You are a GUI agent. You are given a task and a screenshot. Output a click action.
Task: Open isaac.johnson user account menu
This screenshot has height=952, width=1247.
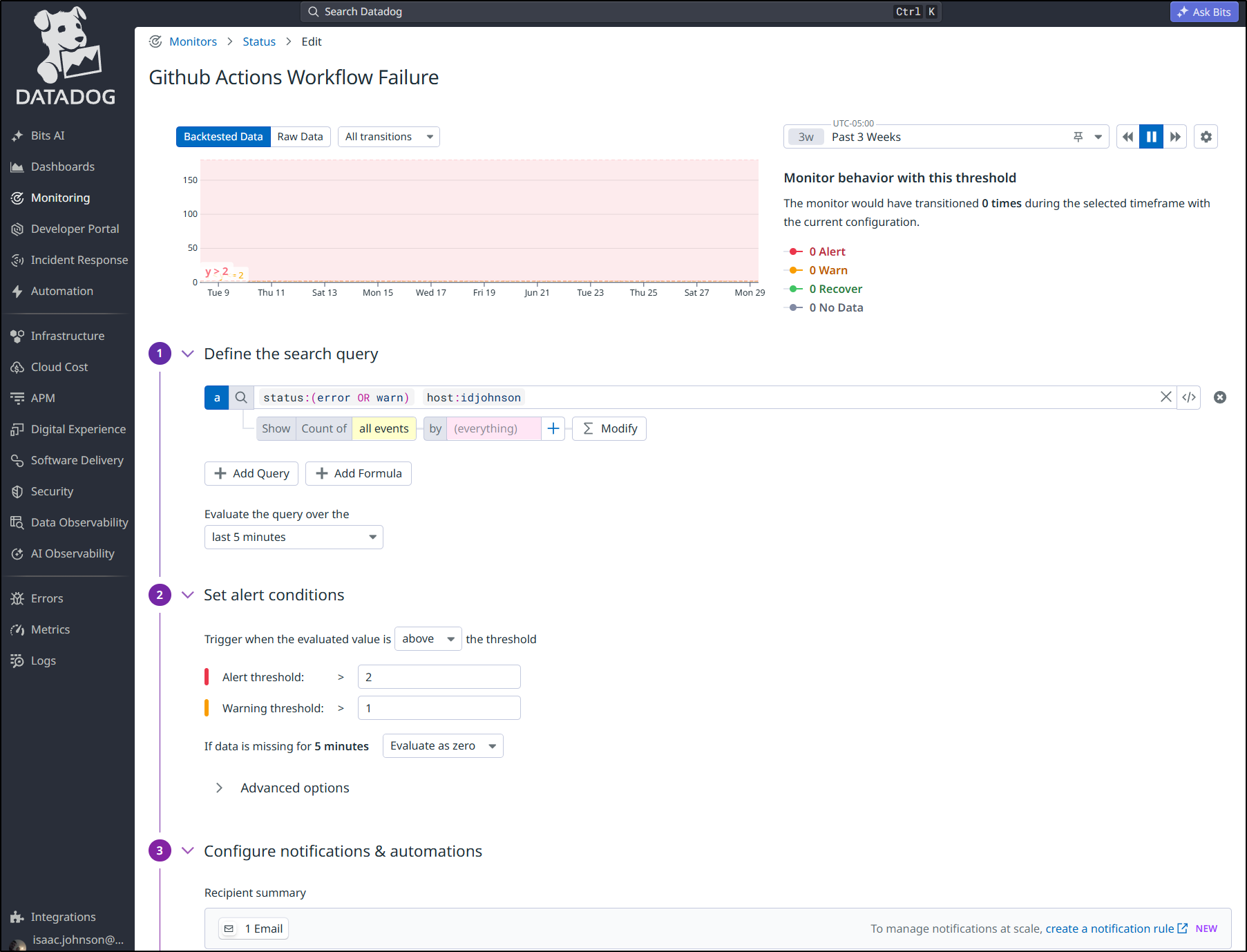coord(68,940)
